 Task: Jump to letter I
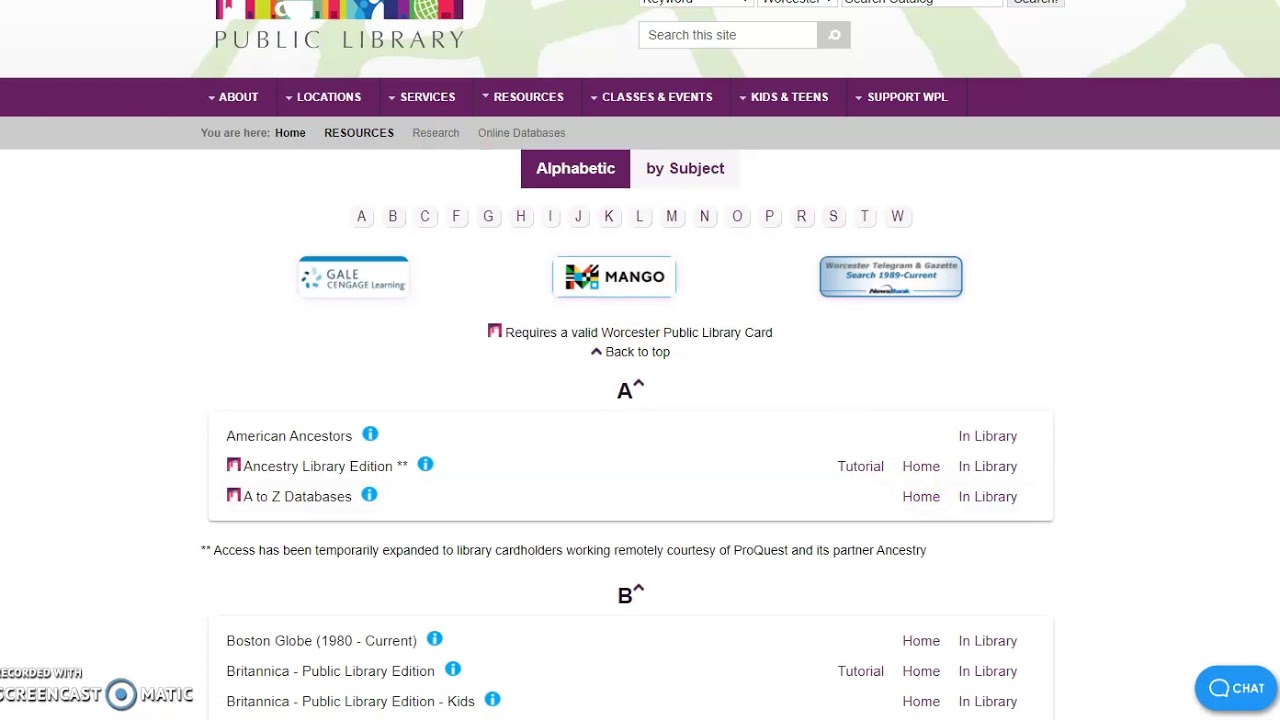[x=550, y=216]
